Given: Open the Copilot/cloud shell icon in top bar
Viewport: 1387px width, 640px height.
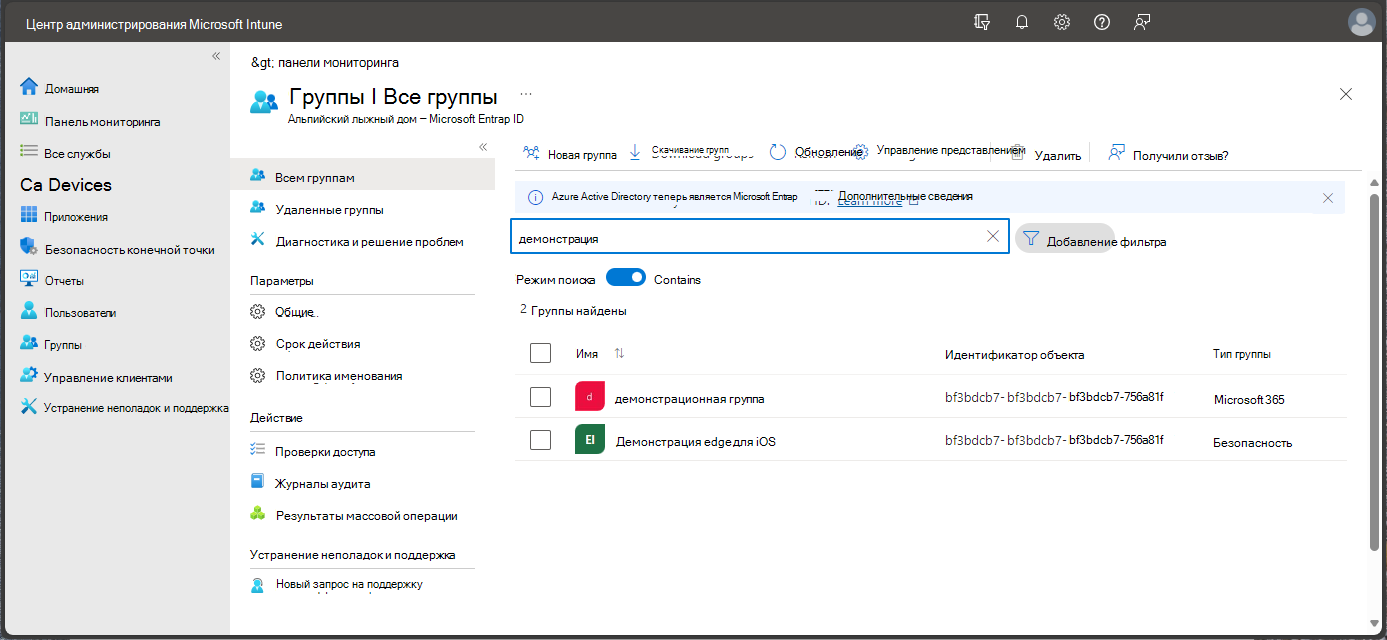Looking at the screenshot, I should [x=981, y=22].
